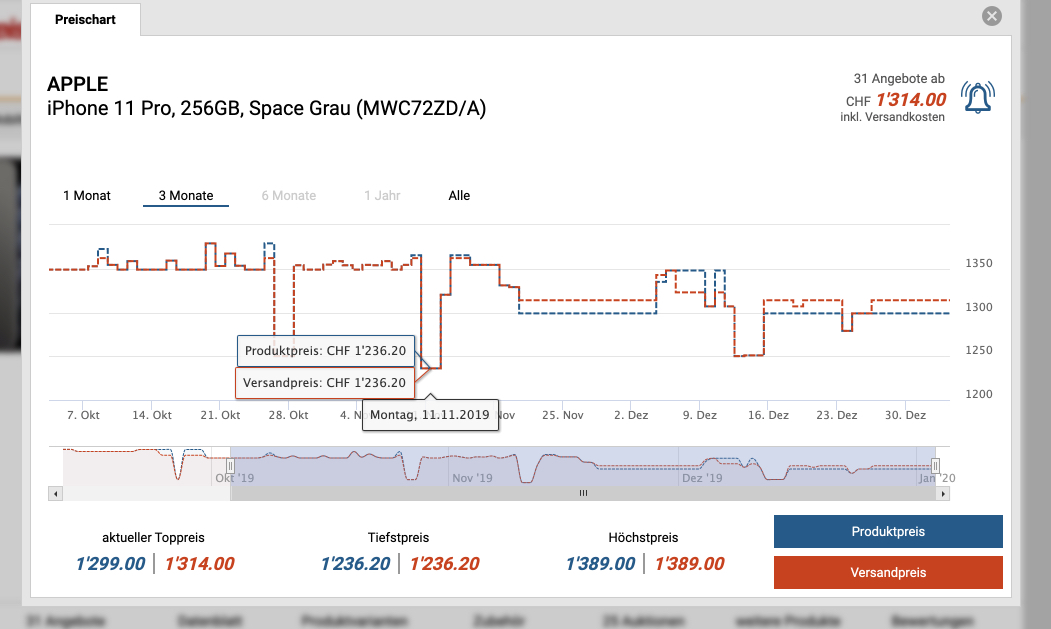Click the right range handle in the navigator
This screenshot has width=1051, height=629.
[x=936, y=466]
